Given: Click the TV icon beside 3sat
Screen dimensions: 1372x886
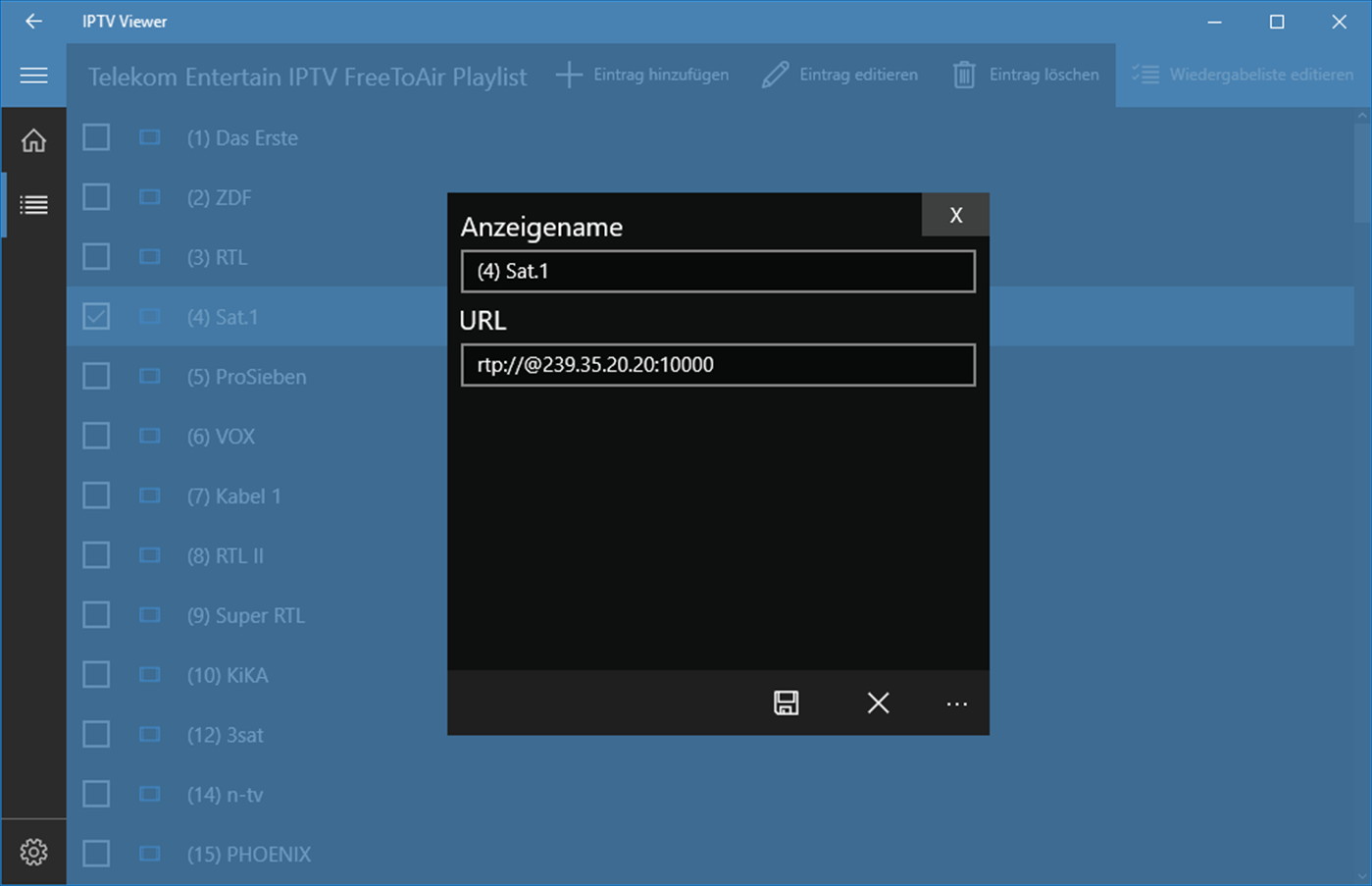Looking at the screenshot, I should click(x=149, y=734).
